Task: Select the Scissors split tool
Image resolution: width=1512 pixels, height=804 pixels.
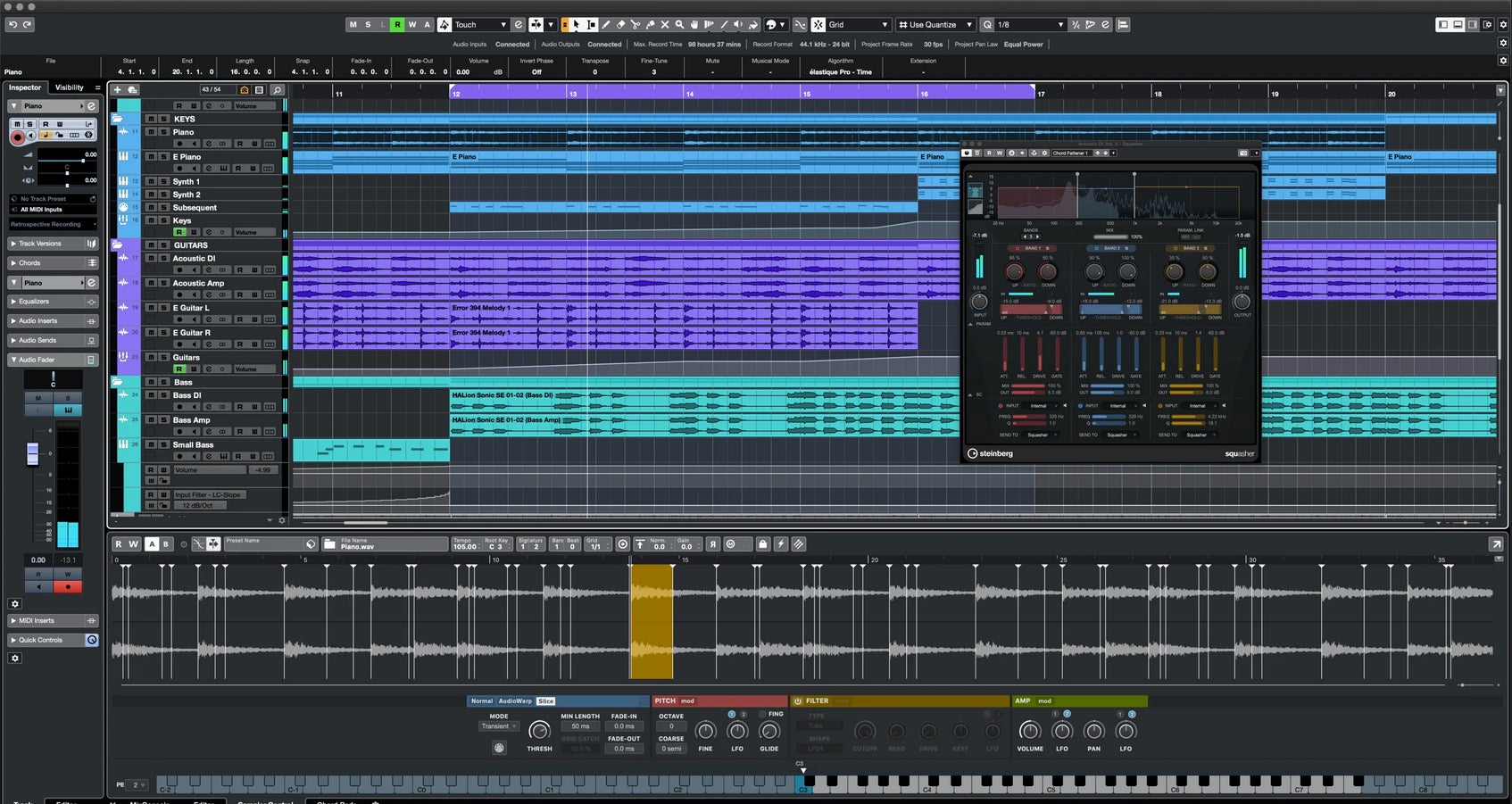Action: [635, 25]
